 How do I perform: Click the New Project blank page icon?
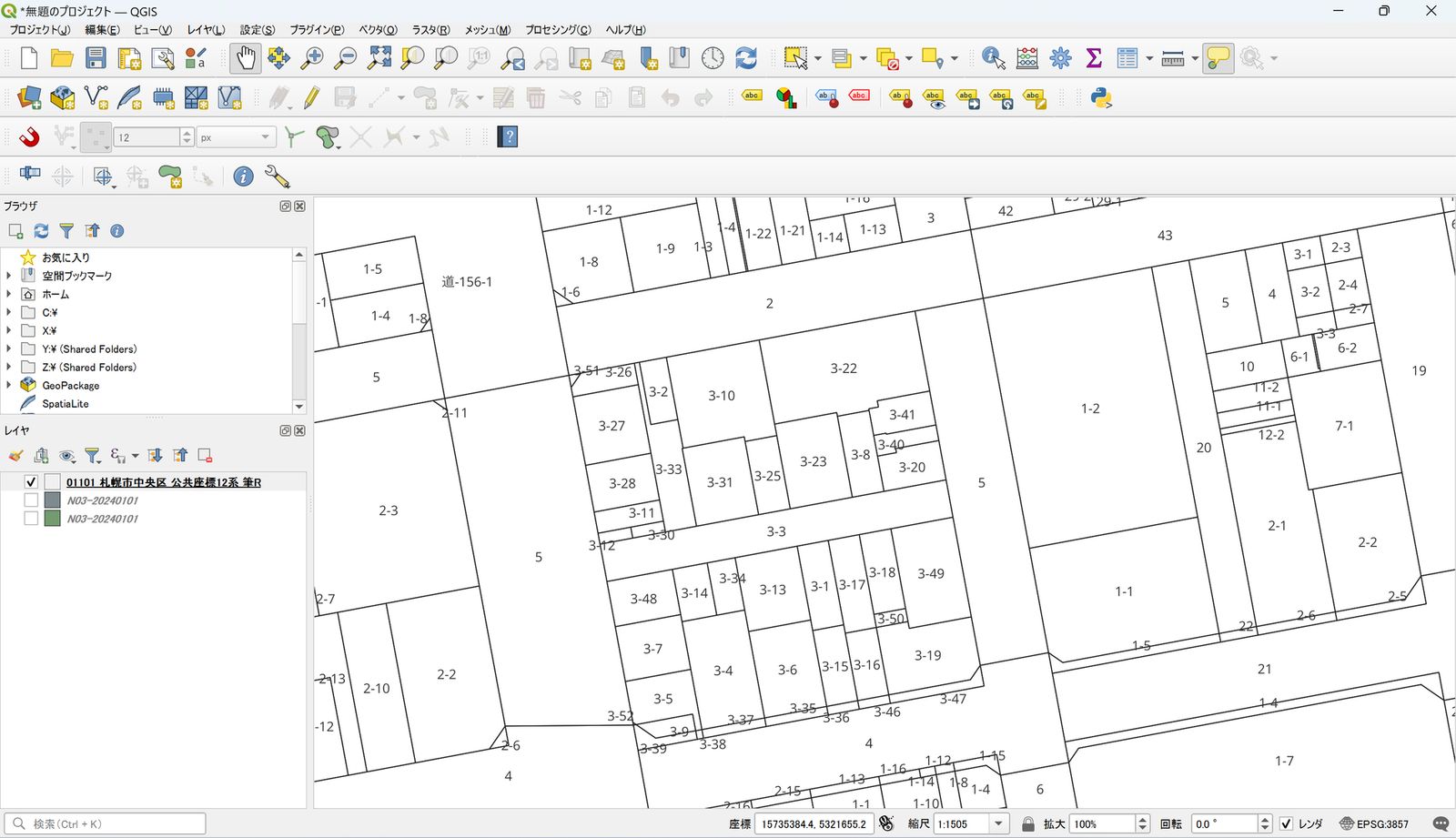29,58
